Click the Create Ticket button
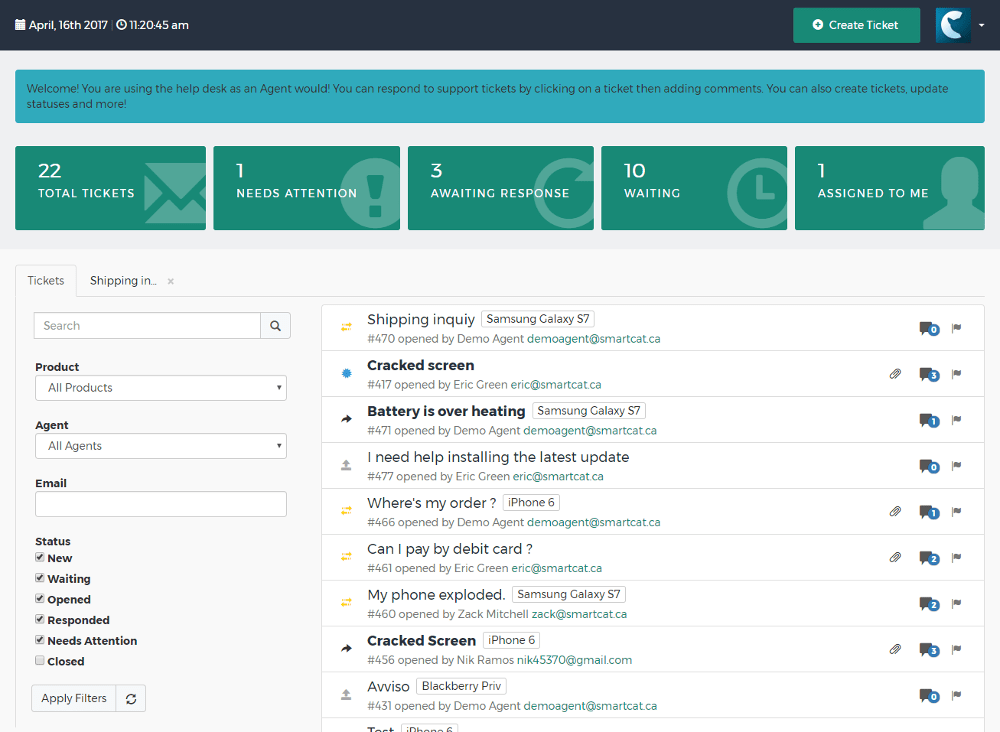This screenshot has width=1000, height=732. [856, 24]
